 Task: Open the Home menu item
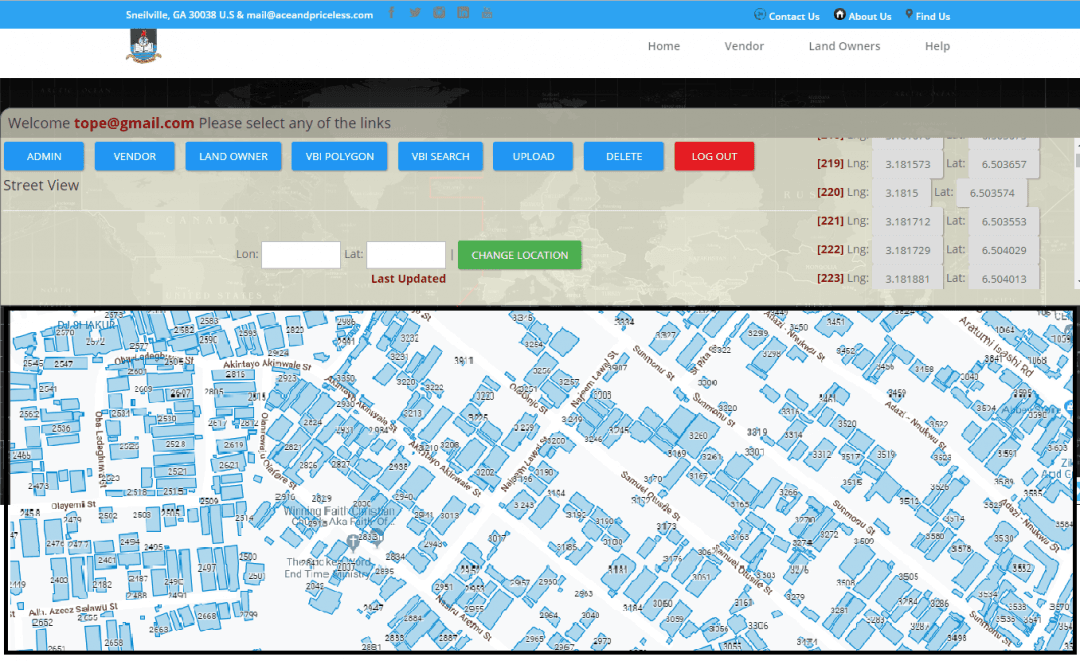(x=663, y=46)
